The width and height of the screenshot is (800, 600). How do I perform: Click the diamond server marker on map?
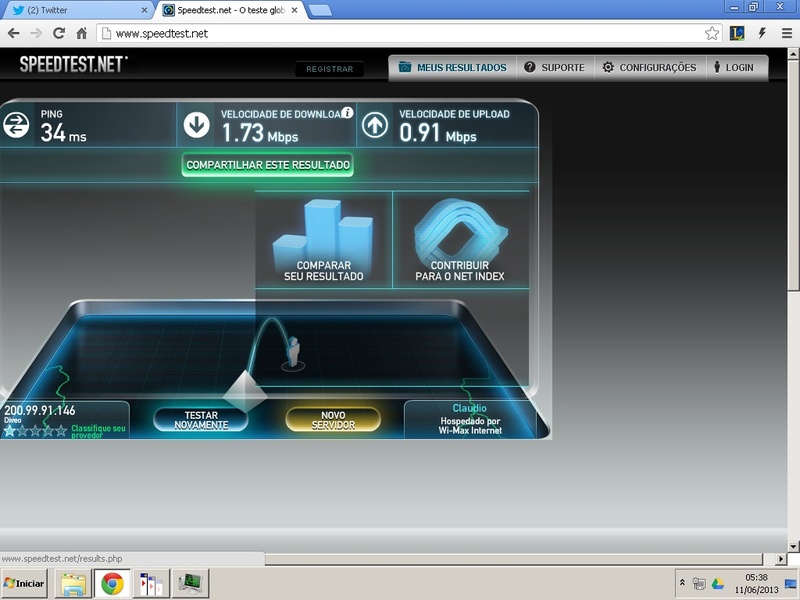pos(245,391)
